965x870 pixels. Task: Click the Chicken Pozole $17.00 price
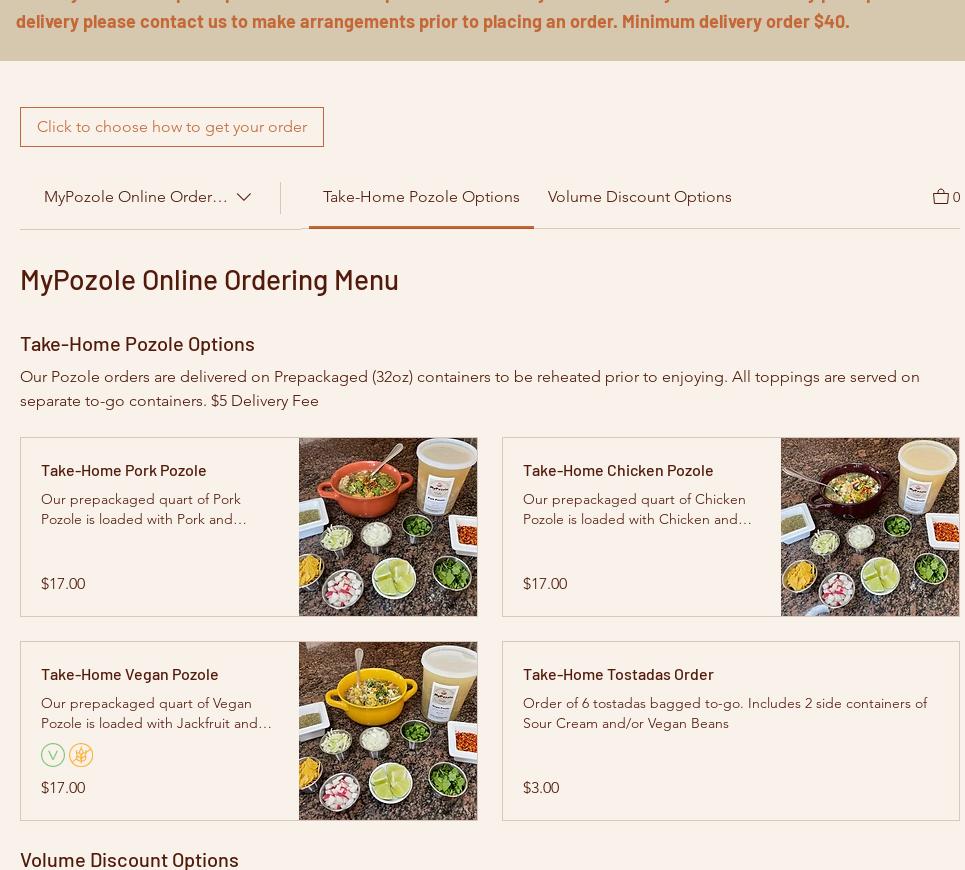545,583
